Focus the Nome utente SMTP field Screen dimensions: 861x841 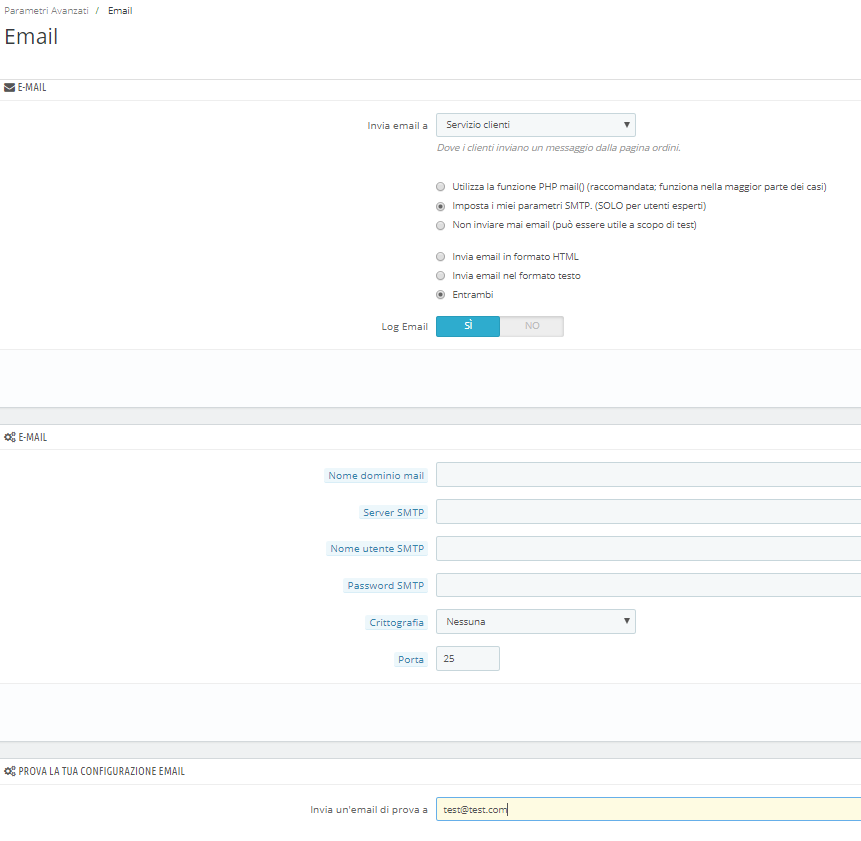pyautogui.click(x=648, y=548)
